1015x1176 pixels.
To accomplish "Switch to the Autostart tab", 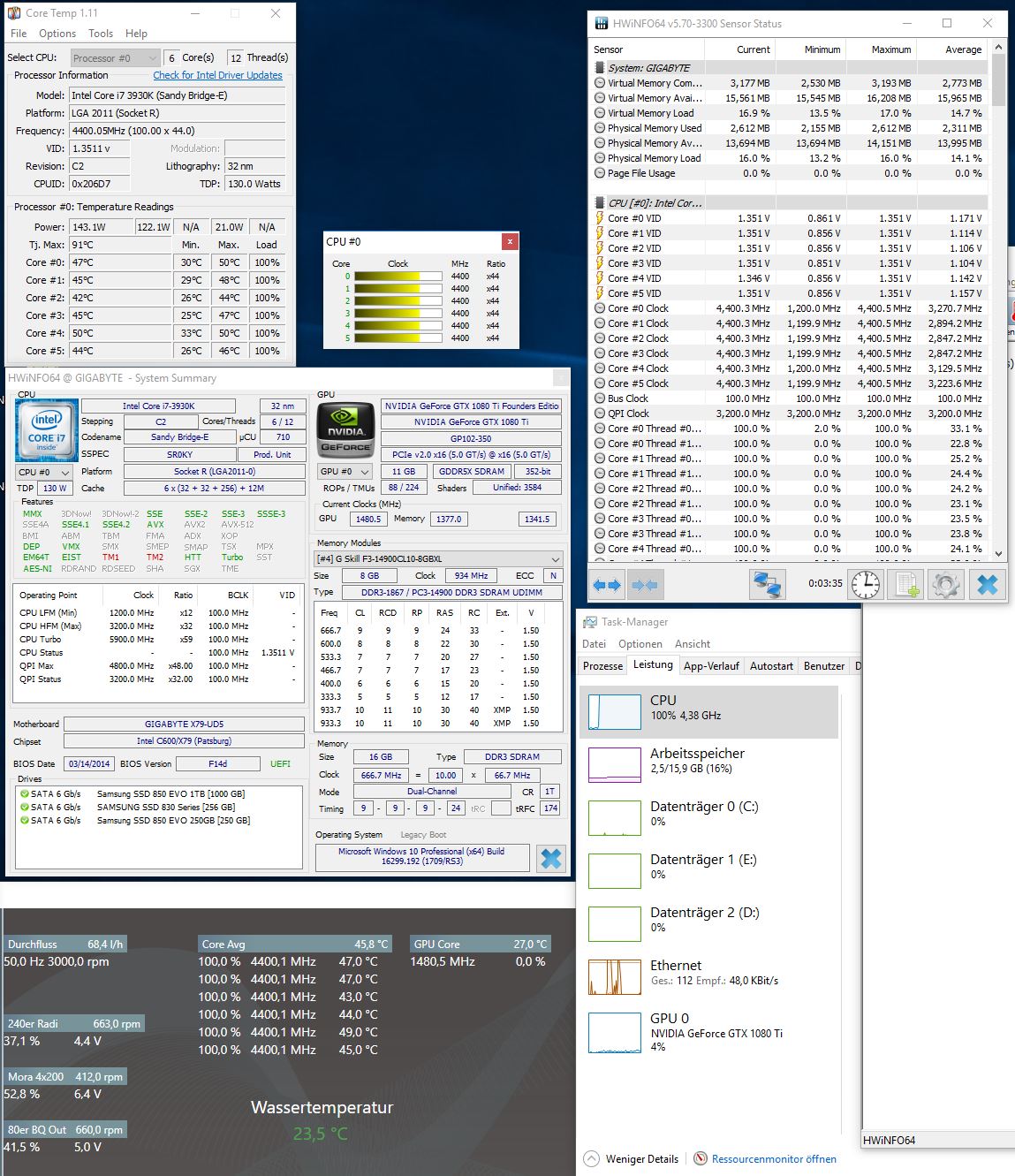I will (x=772, y=666).
